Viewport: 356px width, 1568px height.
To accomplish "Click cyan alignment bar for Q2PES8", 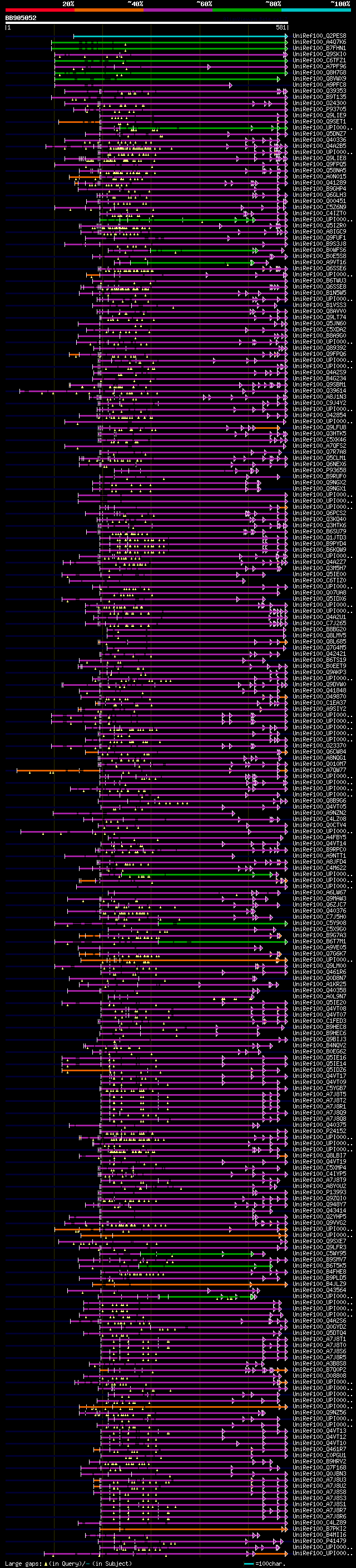I will coord(181,36).
